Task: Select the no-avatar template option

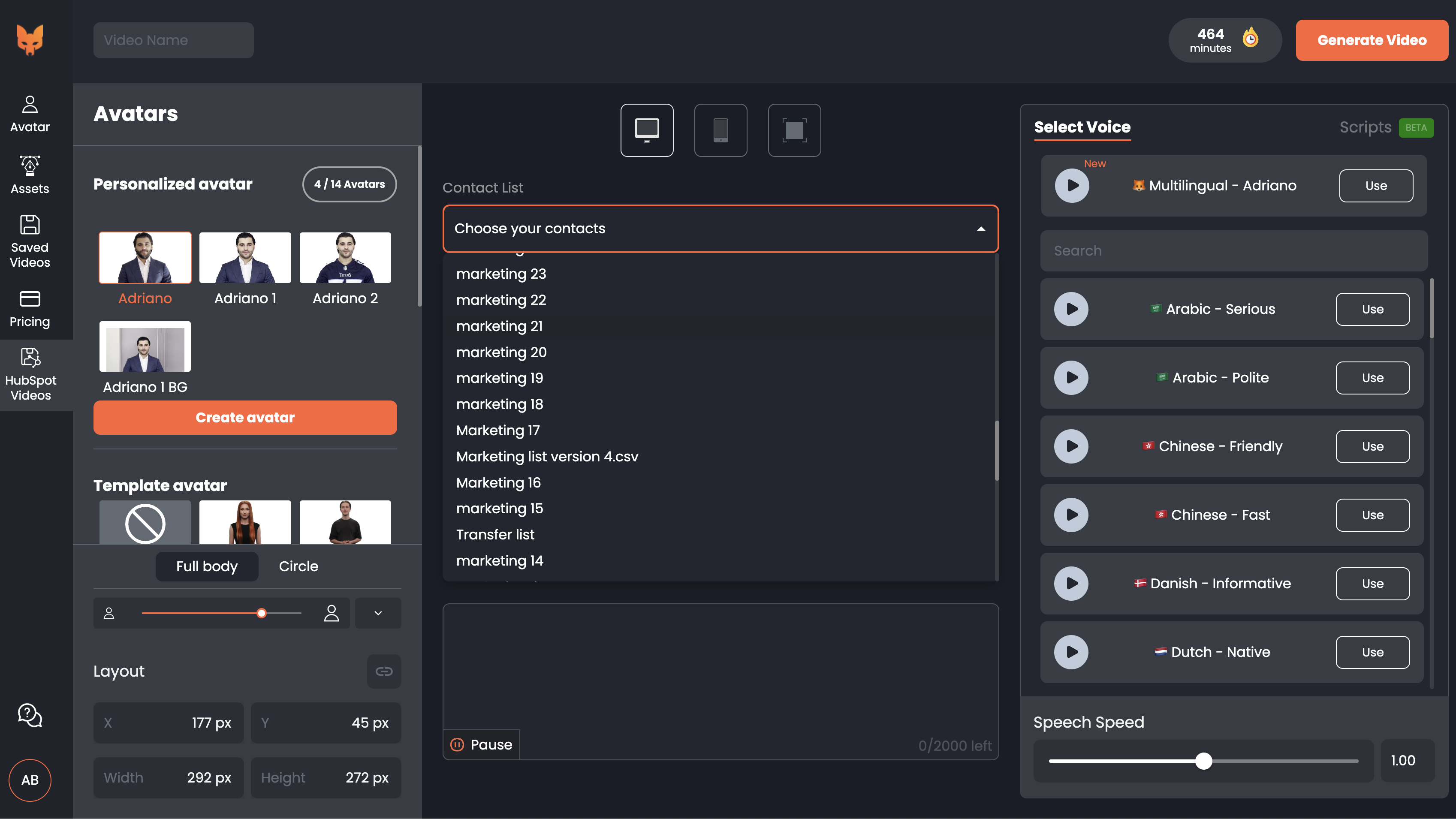Action: (x=145, y=523)
